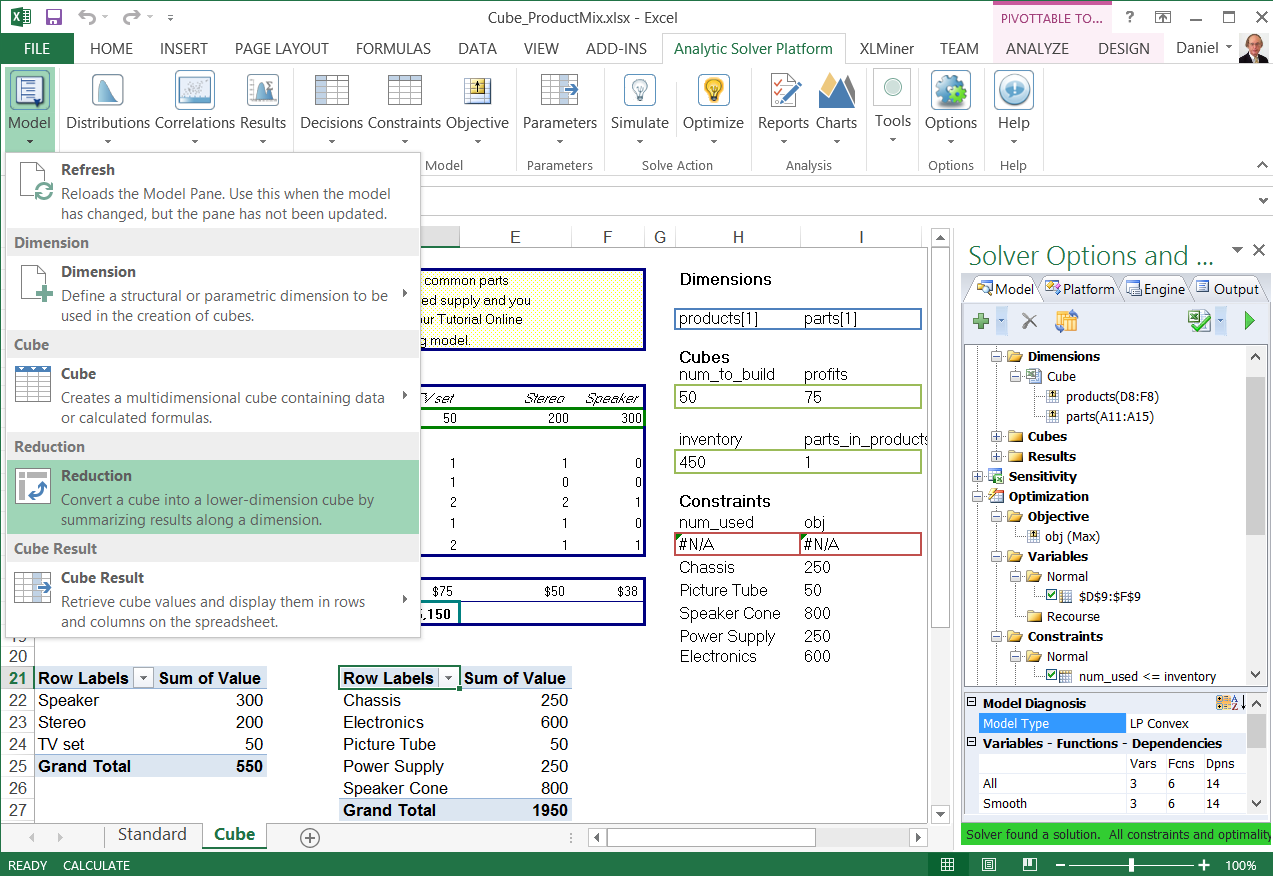This screenshot has width=1273, height=876.
Task: Collapse the Model Diagnosis section
Action: click(x=972, y=703)
